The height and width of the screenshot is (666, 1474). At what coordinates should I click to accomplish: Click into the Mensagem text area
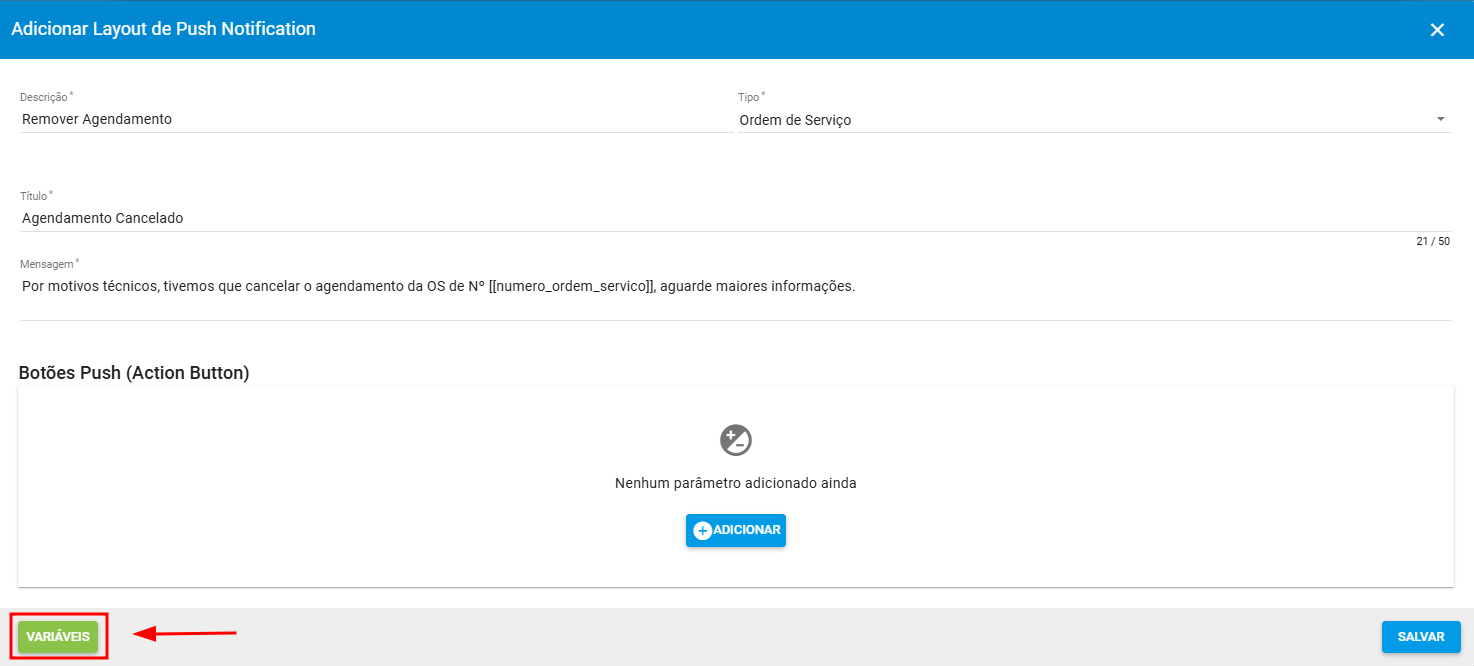[x=735, y=296]
